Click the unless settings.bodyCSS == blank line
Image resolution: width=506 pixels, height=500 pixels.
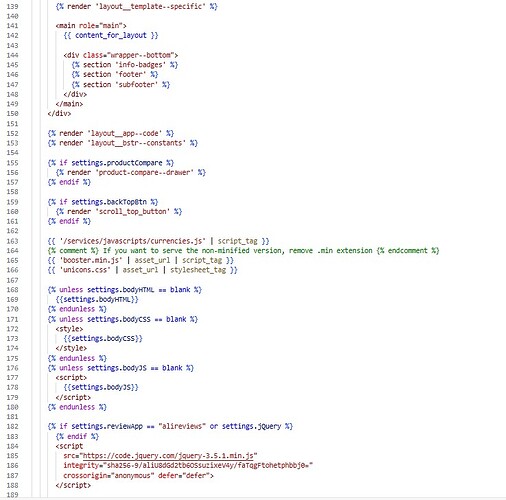tap(123, 319)
